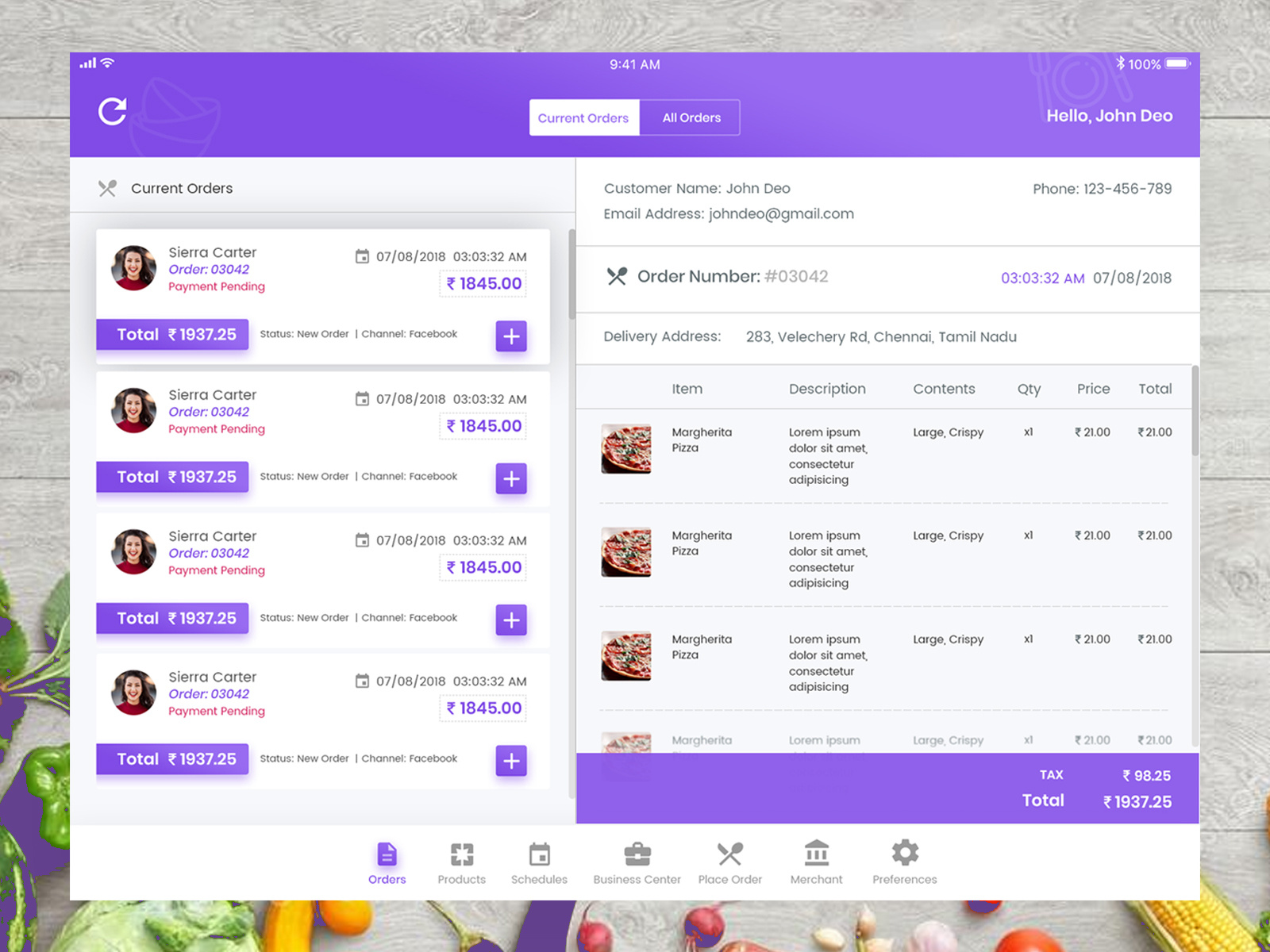Expand the second order using its plus button

(x=511, y=478)
